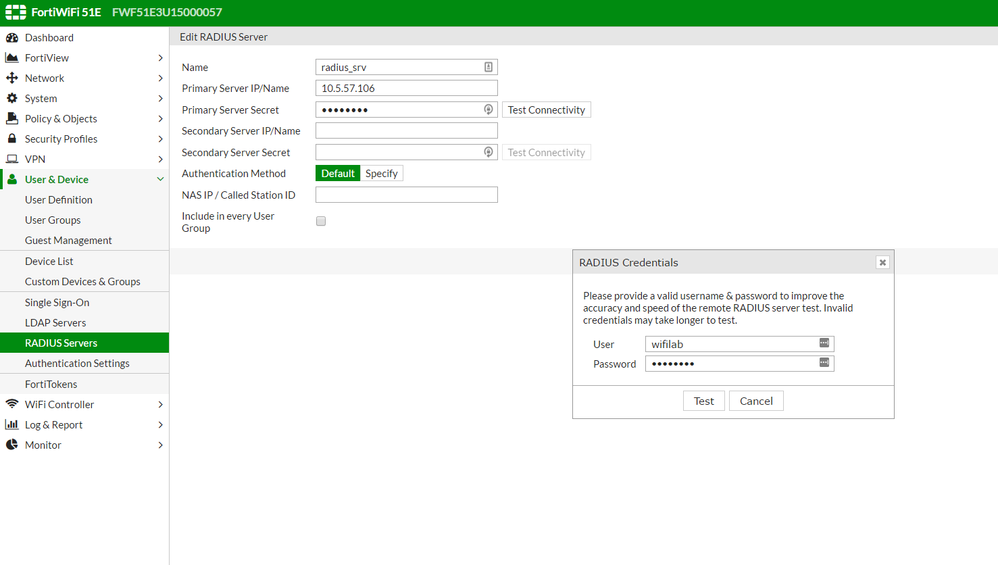Click the primary server Test Connectivity button
Screen dimensions: 998x565
click(546, 109)
